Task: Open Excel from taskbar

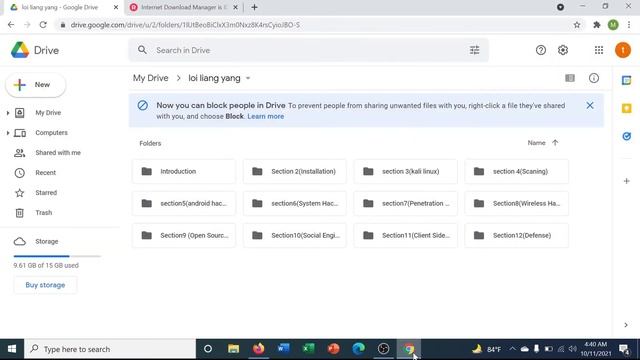Action: (309, 349)
